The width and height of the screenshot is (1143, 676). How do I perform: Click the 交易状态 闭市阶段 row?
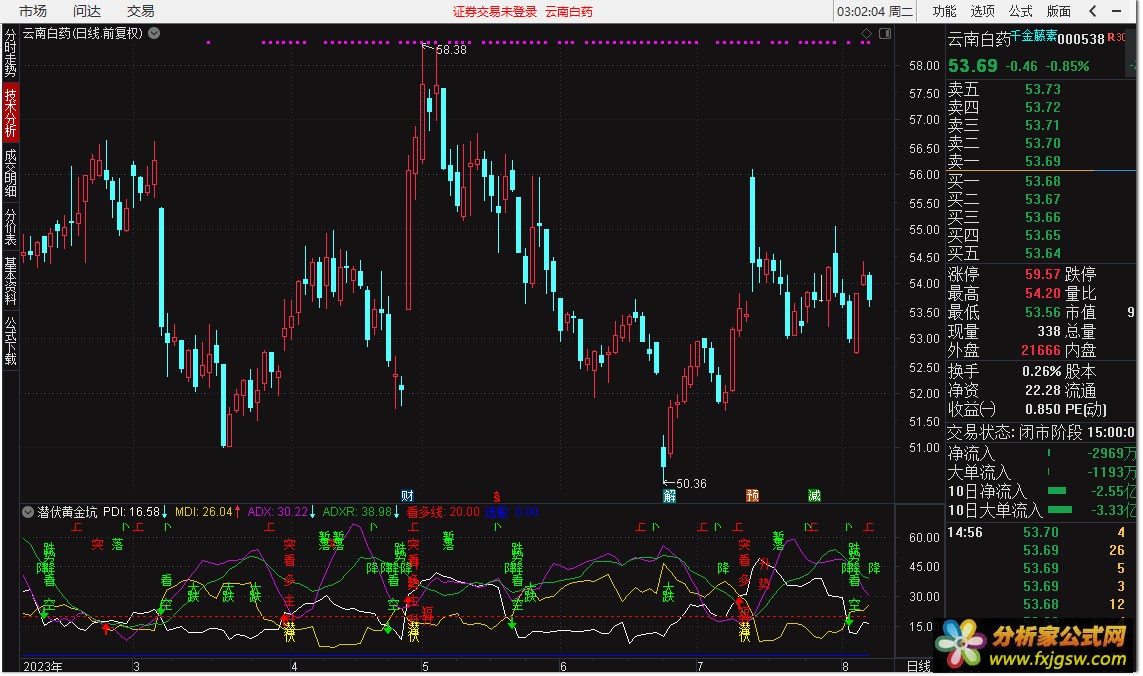1041,432
